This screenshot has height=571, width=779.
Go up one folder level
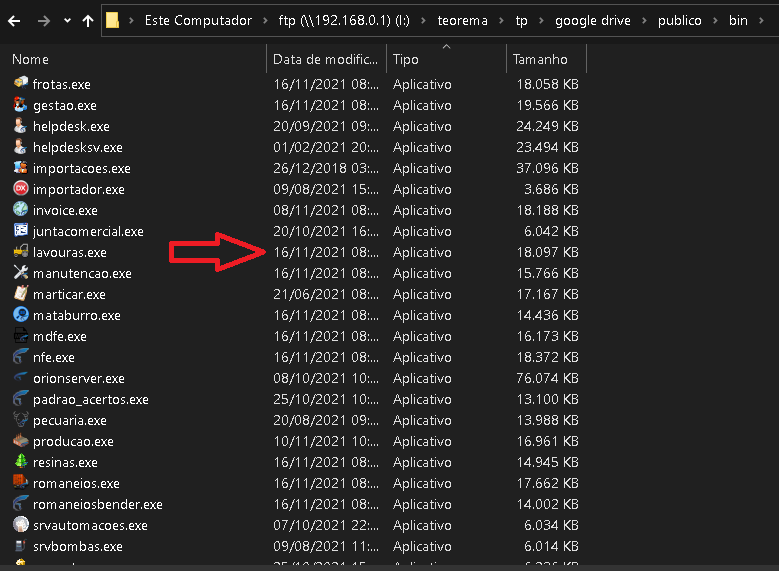coord(88,21)
